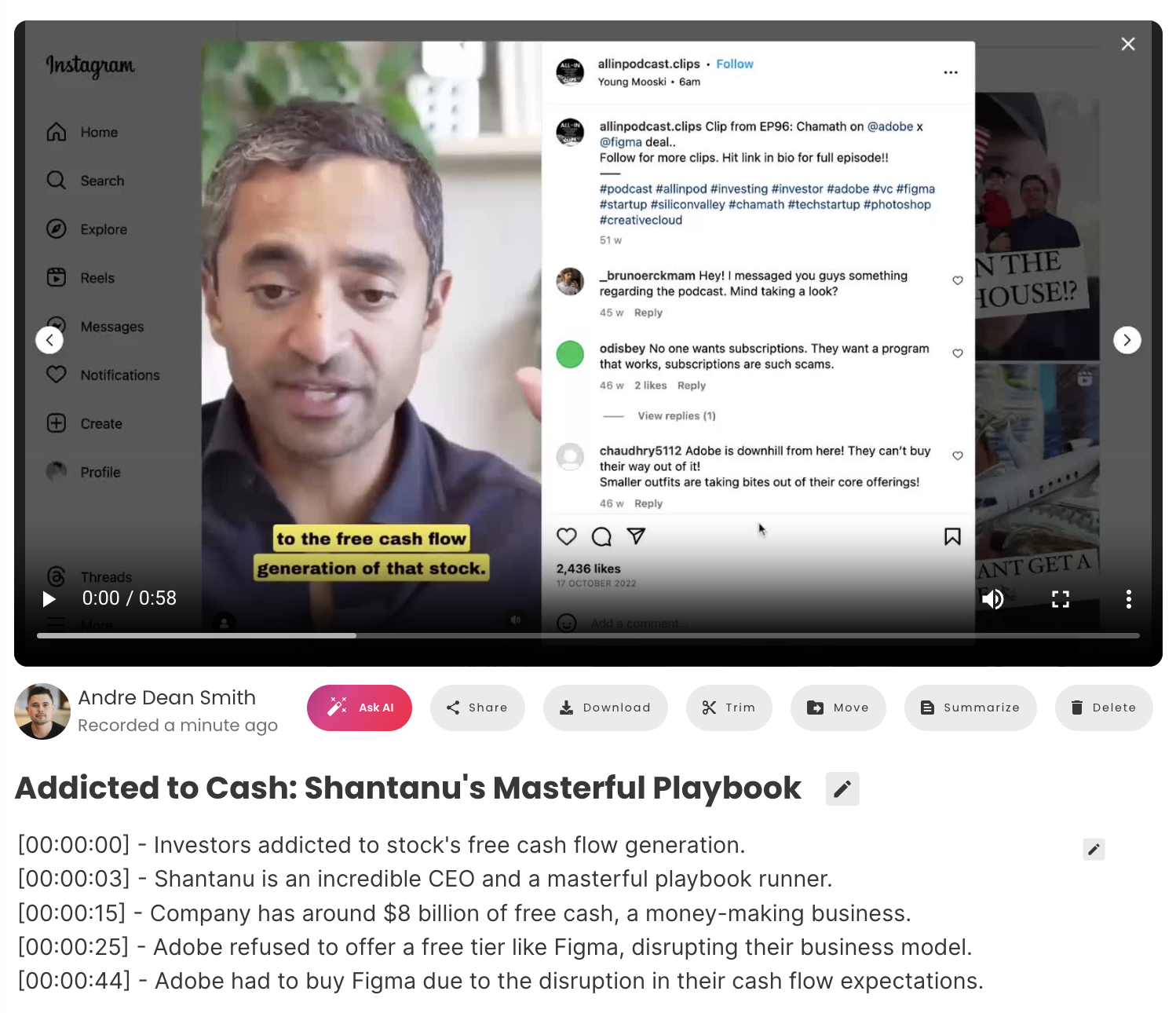
Task: Edit the summary text pencil icon
Action: [x=1094, y=849]
